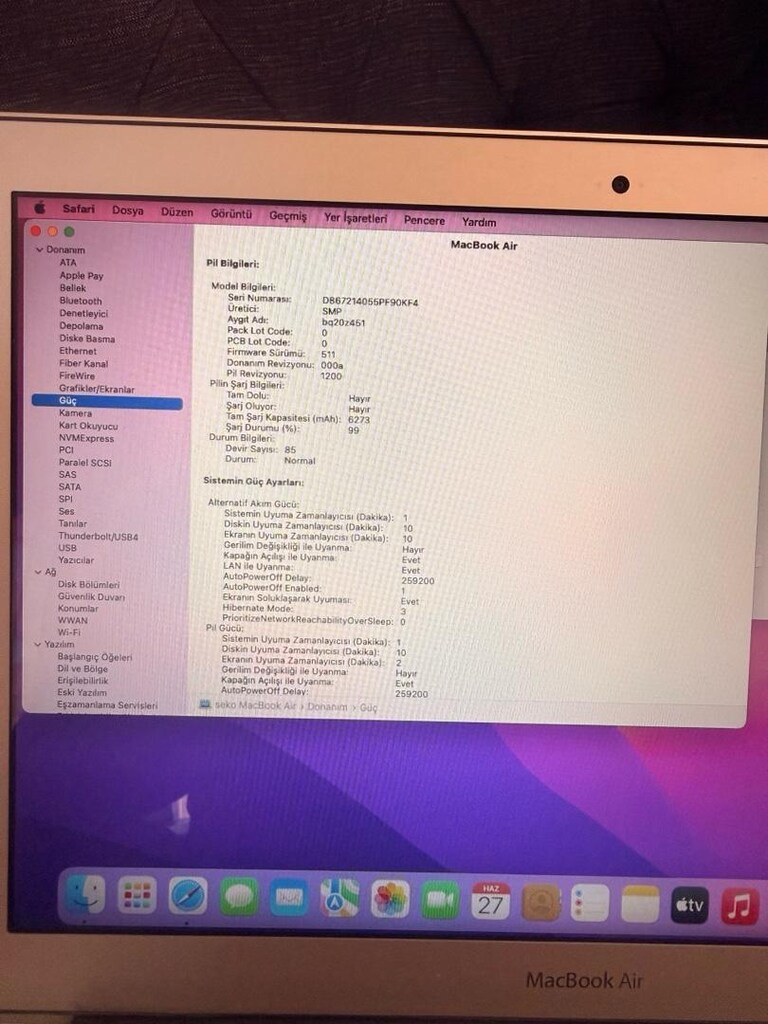The width and height of the screenshot is (768, 1024).
Task: Select PCI in the sidebar
Action: pos(66,450)
